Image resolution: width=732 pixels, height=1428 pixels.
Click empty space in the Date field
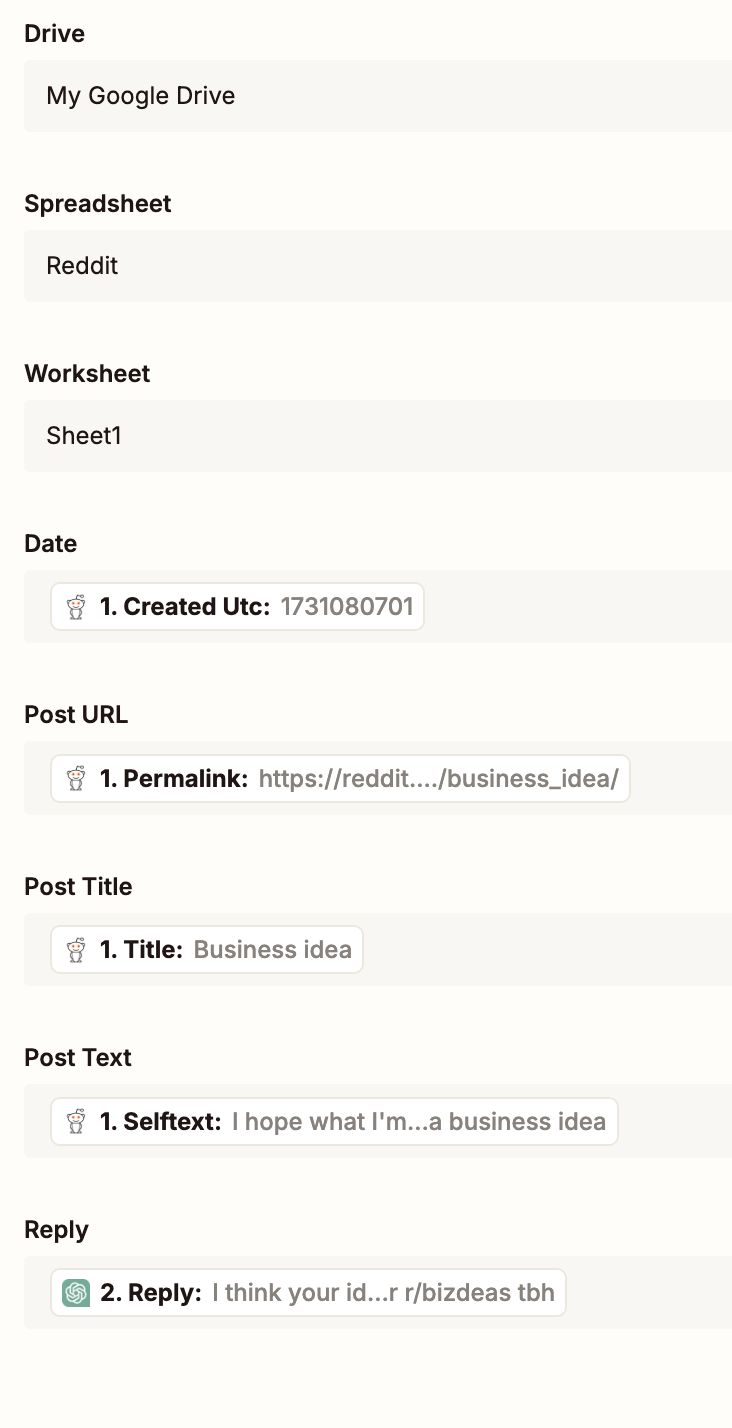pyautogui.click(x=578, y=607)
